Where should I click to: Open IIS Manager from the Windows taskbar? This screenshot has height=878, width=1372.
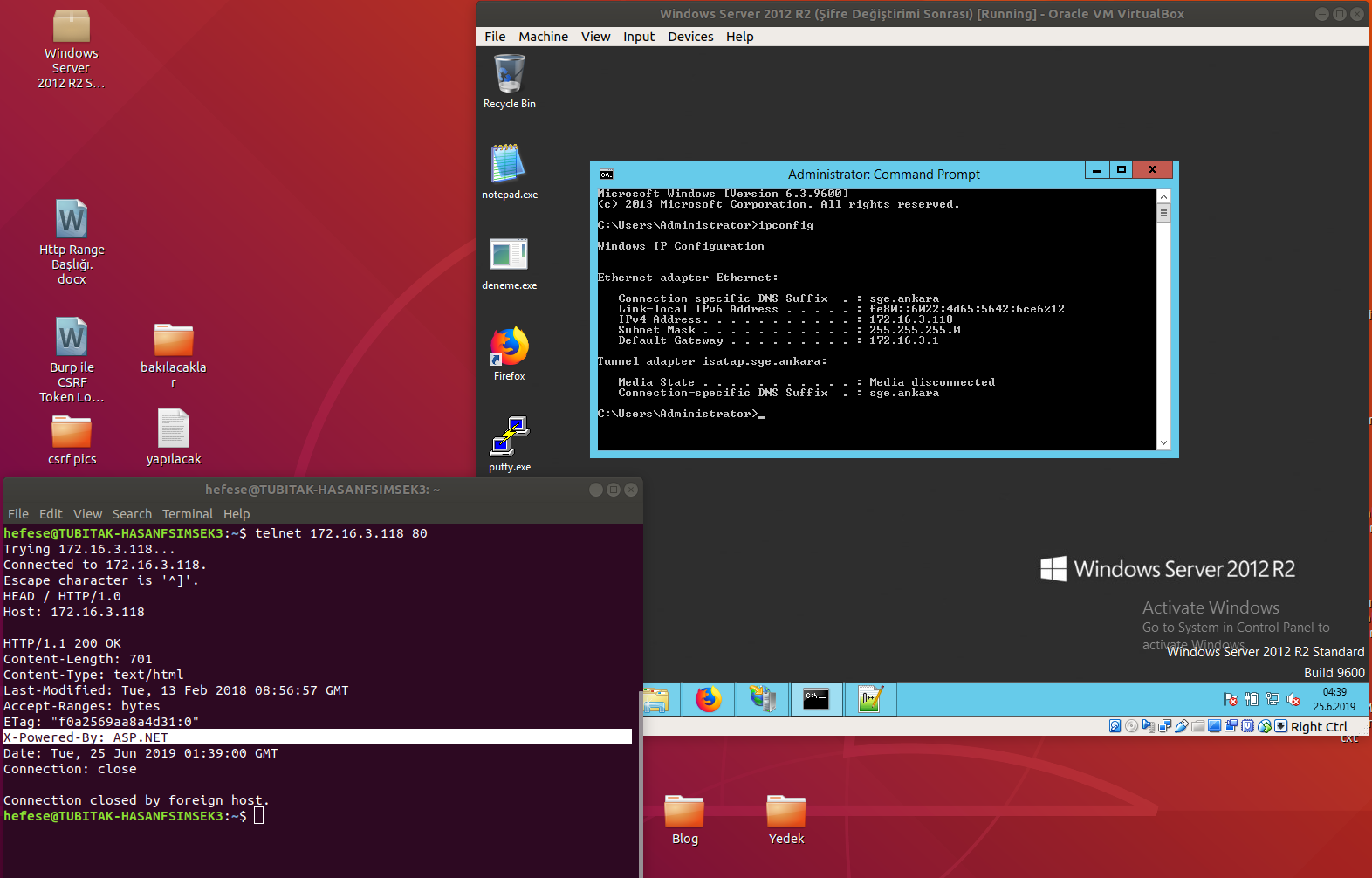(762, 699)
